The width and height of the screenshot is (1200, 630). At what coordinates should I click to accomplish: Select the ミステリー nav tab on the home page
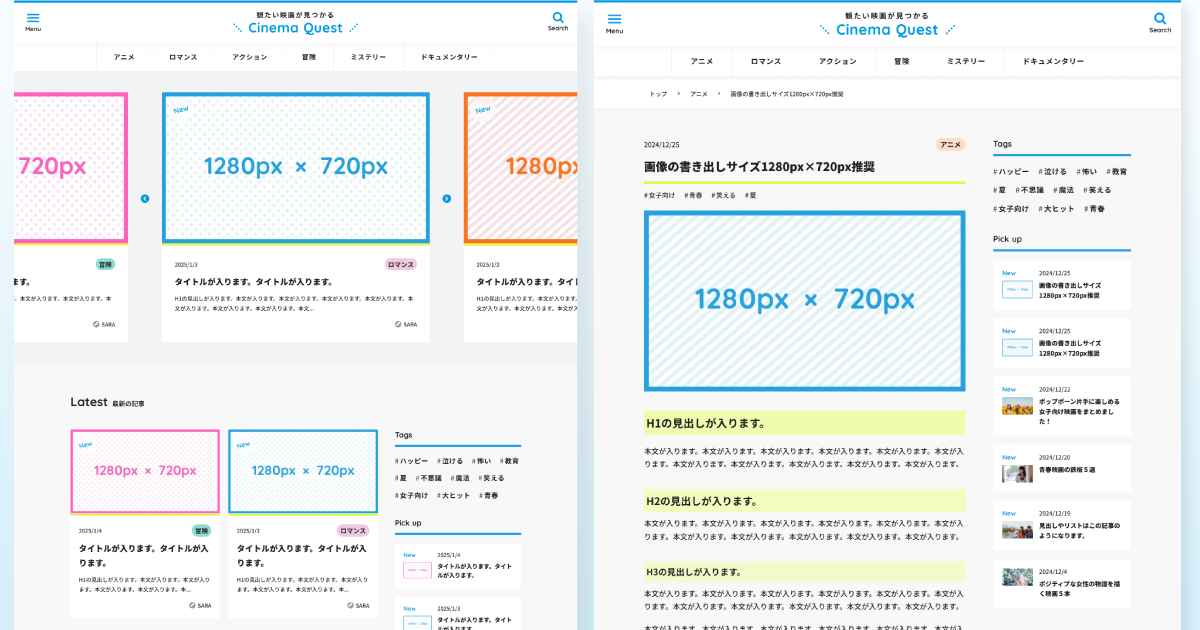click(368, 57)
